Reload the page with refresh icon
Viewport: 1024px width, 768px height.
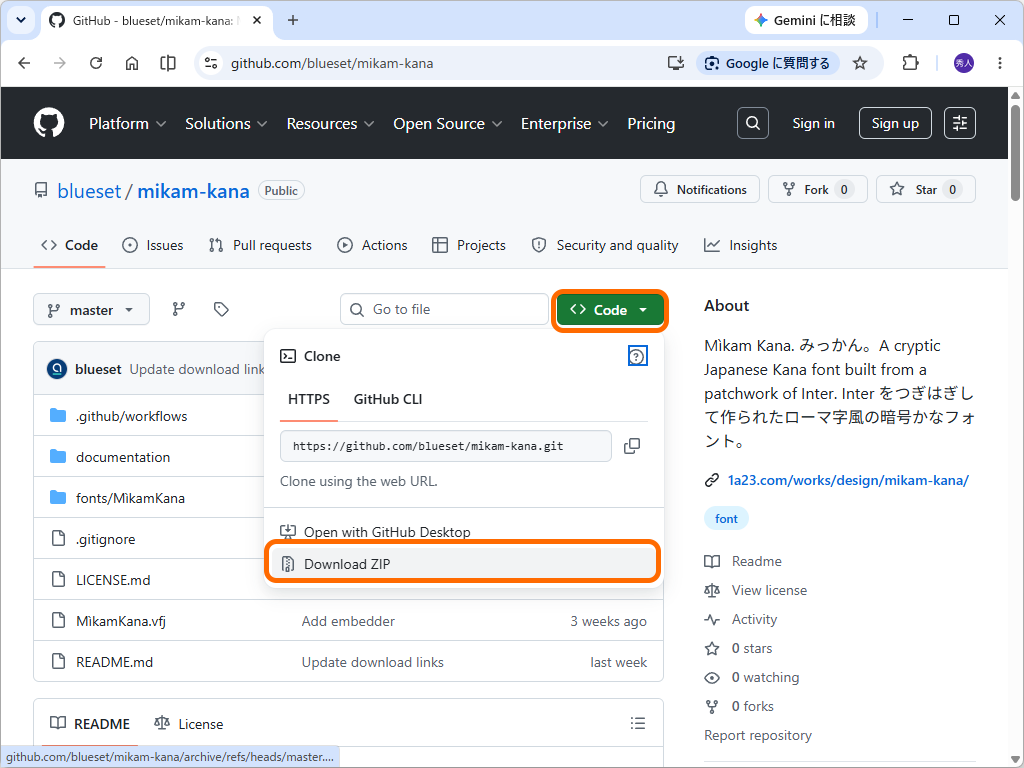96,63
